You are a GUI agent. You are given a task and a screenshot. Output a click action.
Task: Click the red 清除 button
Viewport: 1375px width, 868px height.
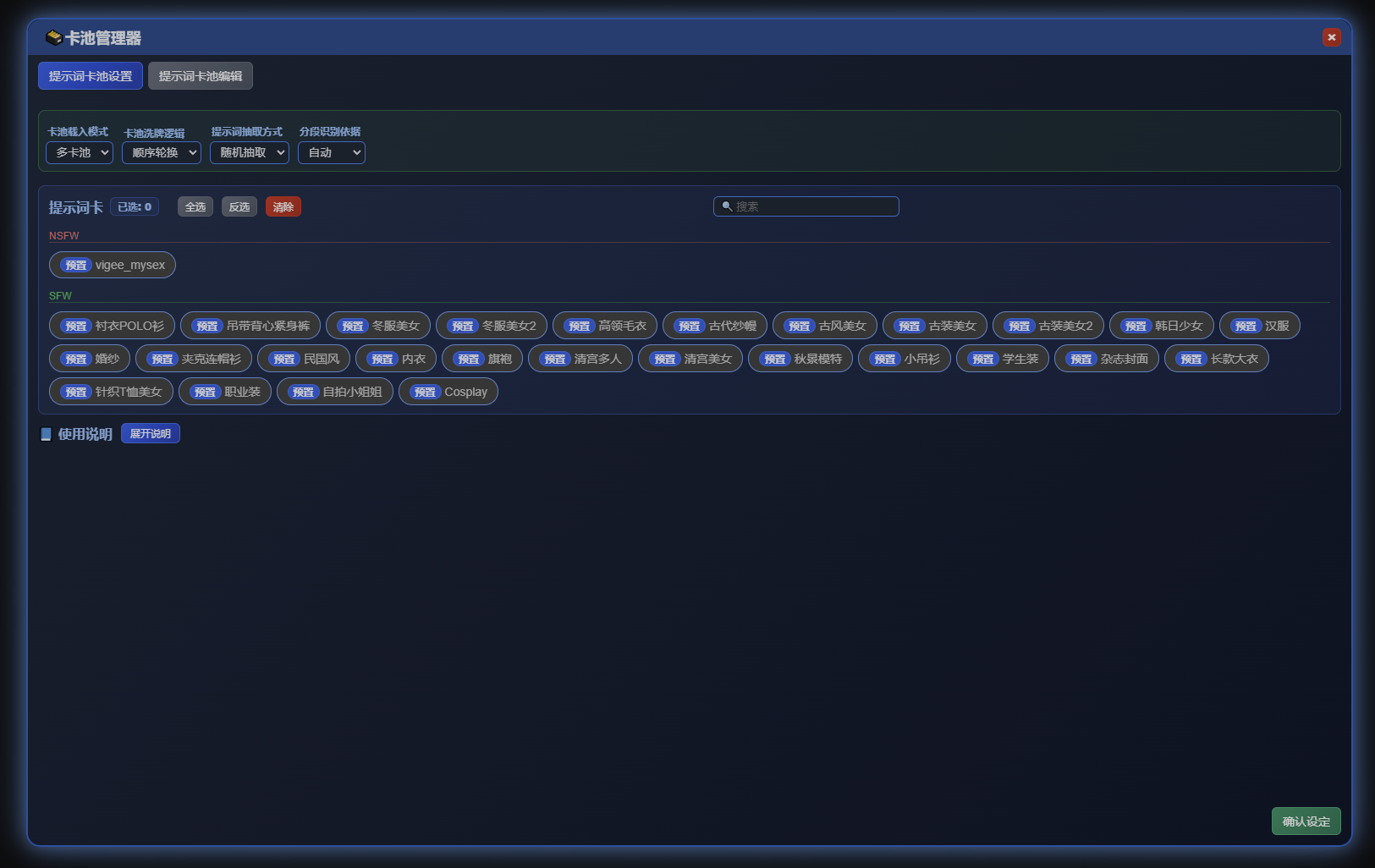[x=283, y=206]
